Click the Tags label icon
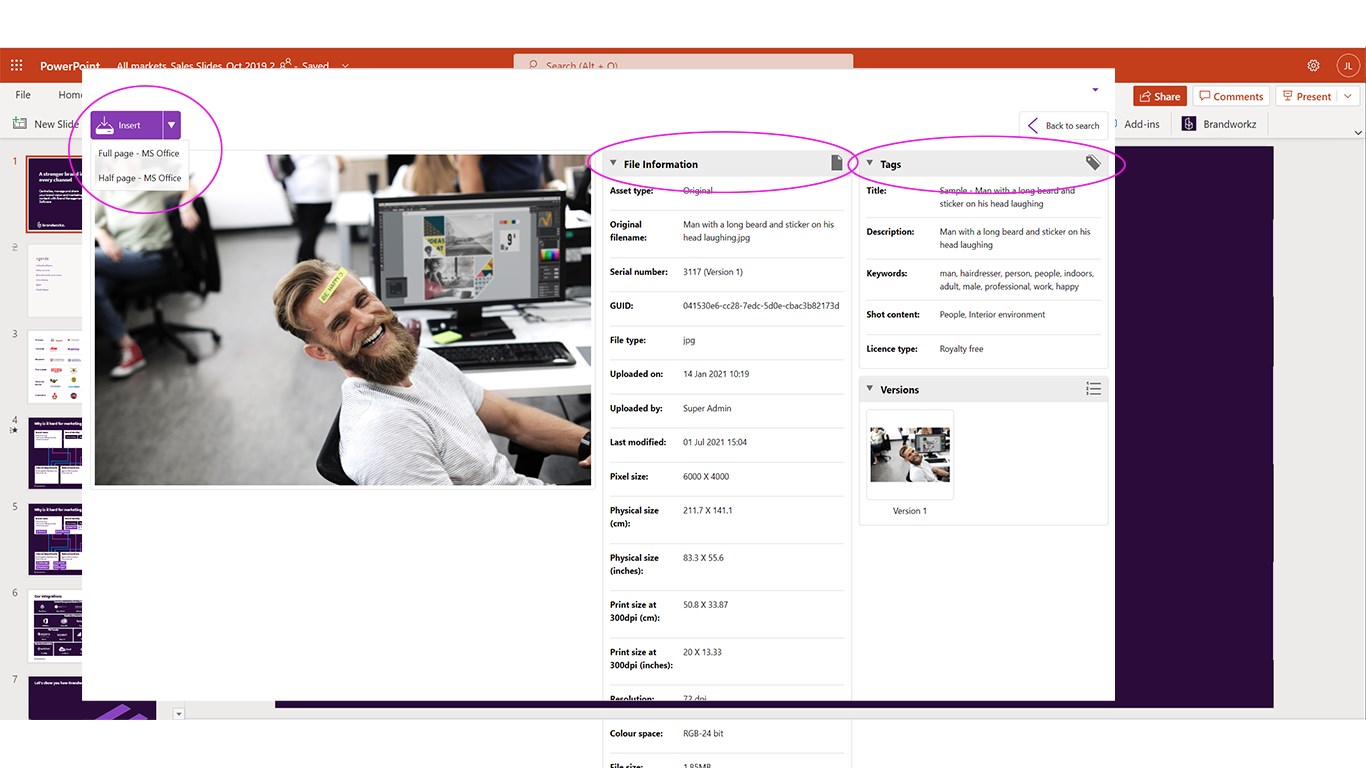This screenshot has height=768, width=1366. click(x=1093, y=163)
